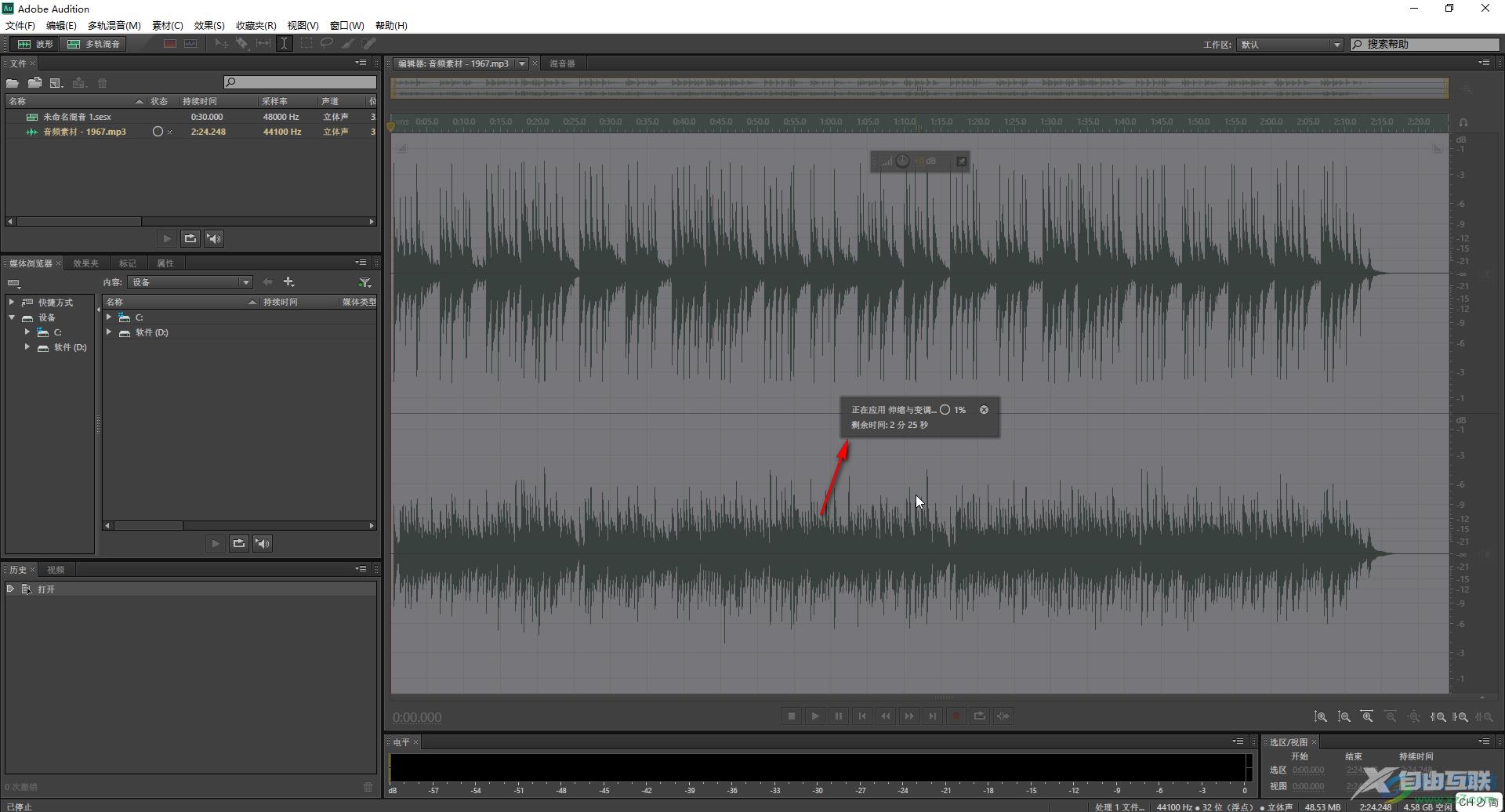Click Open File icon in Files panel

(x=13, y=83)
